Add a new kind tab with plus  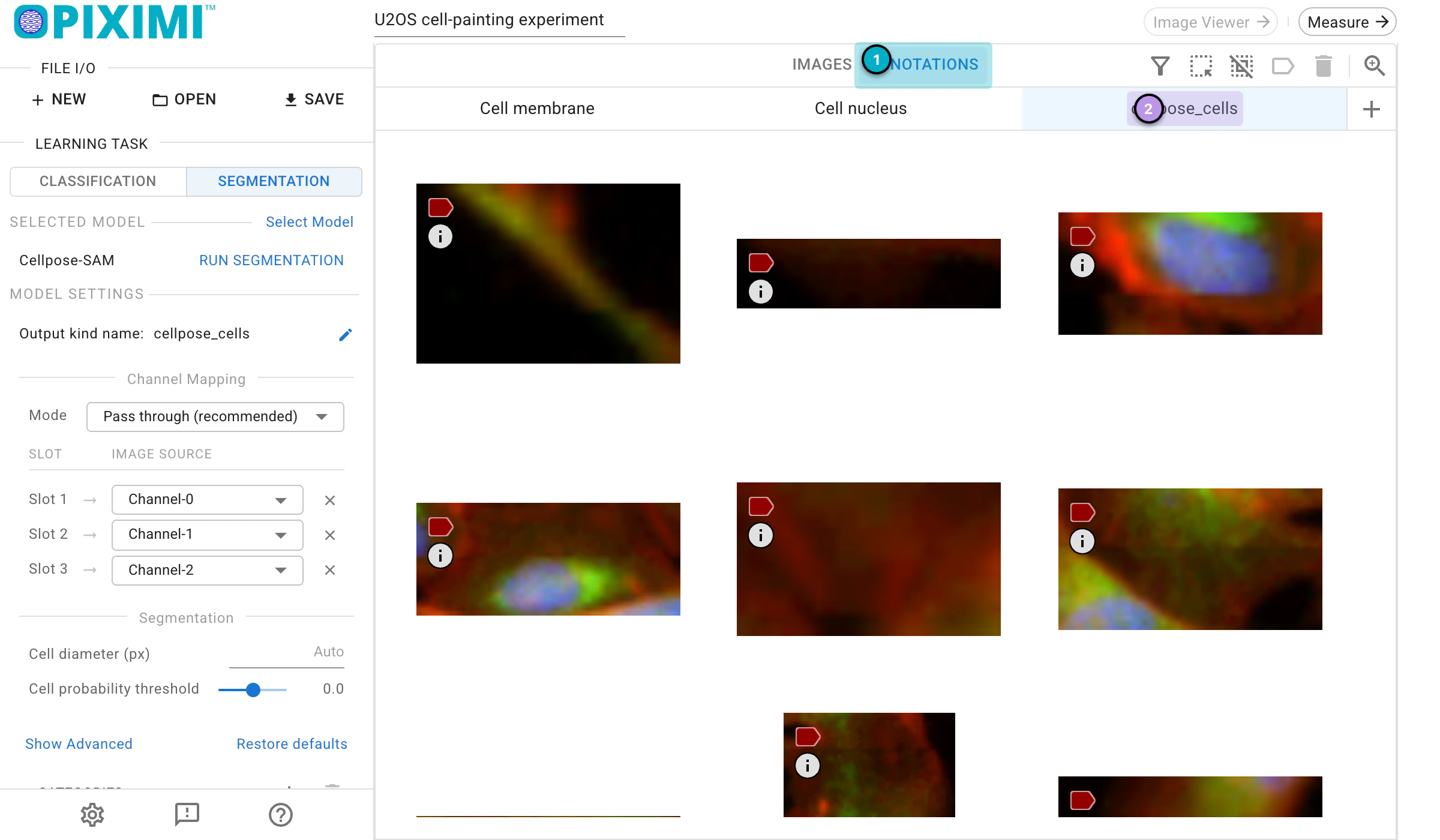coord(1371,109)
